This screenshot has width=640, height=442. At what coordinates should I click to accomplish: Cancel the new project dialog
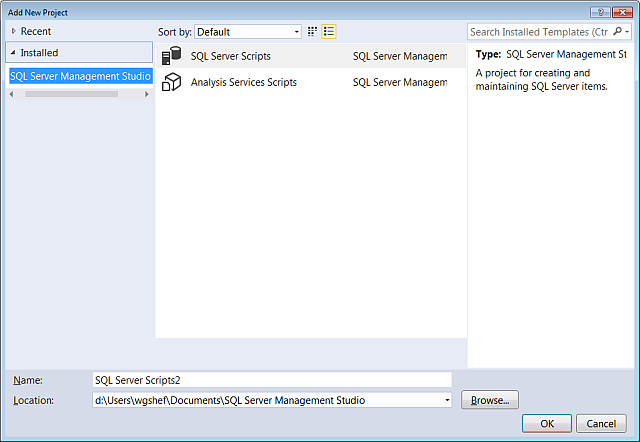click(601, 423)
